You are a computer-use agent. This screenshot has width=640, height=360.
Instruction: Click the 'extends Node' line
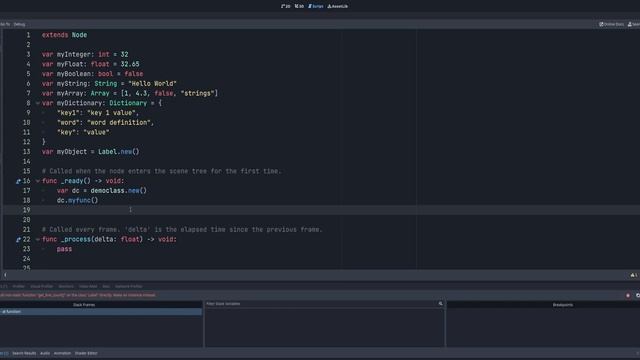[64, 35]
